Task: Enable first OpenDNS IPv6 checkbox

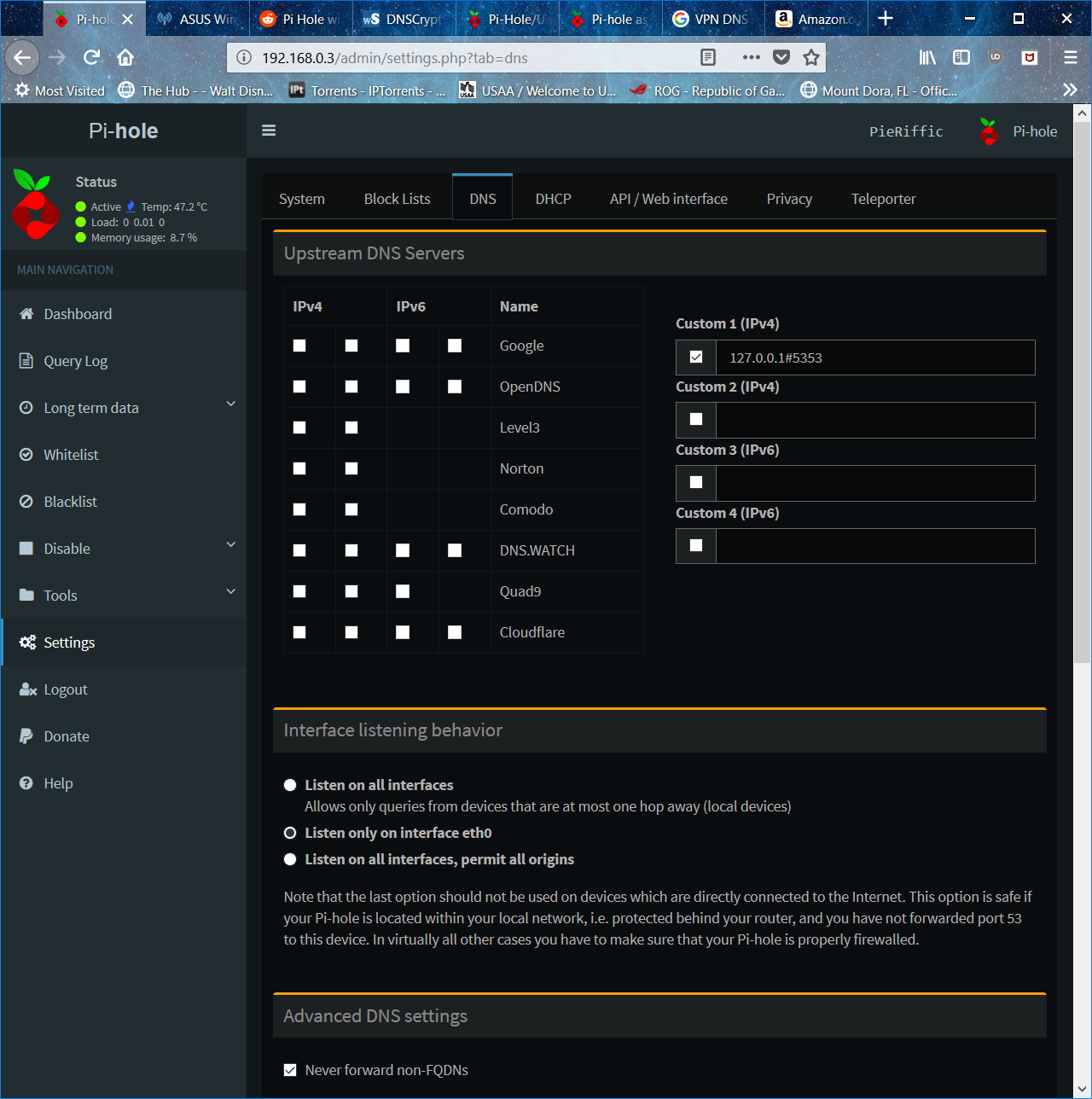Action: click(x=403, y=387)
